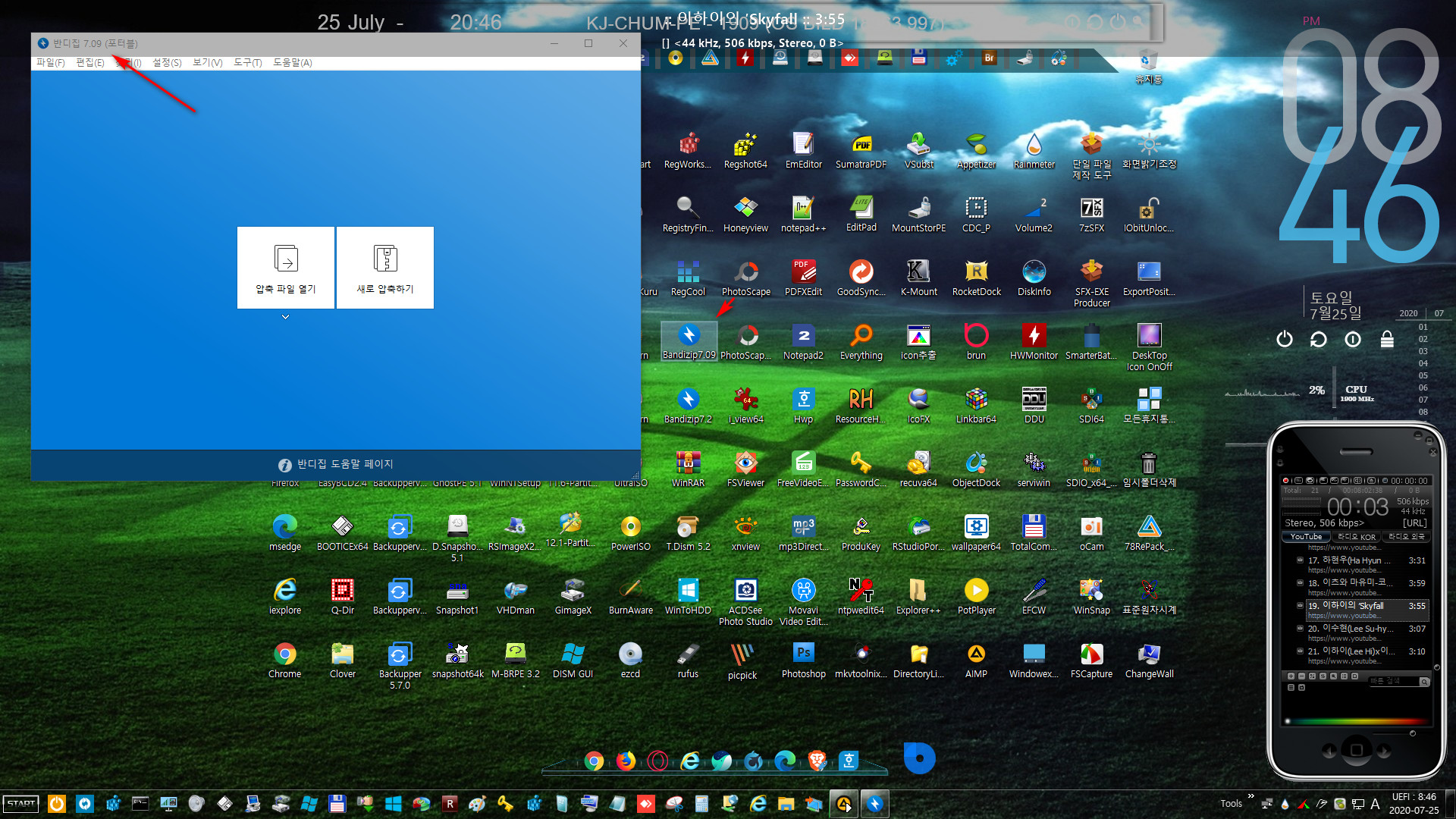The width and height of the screenshot is (1456, 819).
Task: Open the 편집(E) menu in Bandizip
Action: click(90, 63)
